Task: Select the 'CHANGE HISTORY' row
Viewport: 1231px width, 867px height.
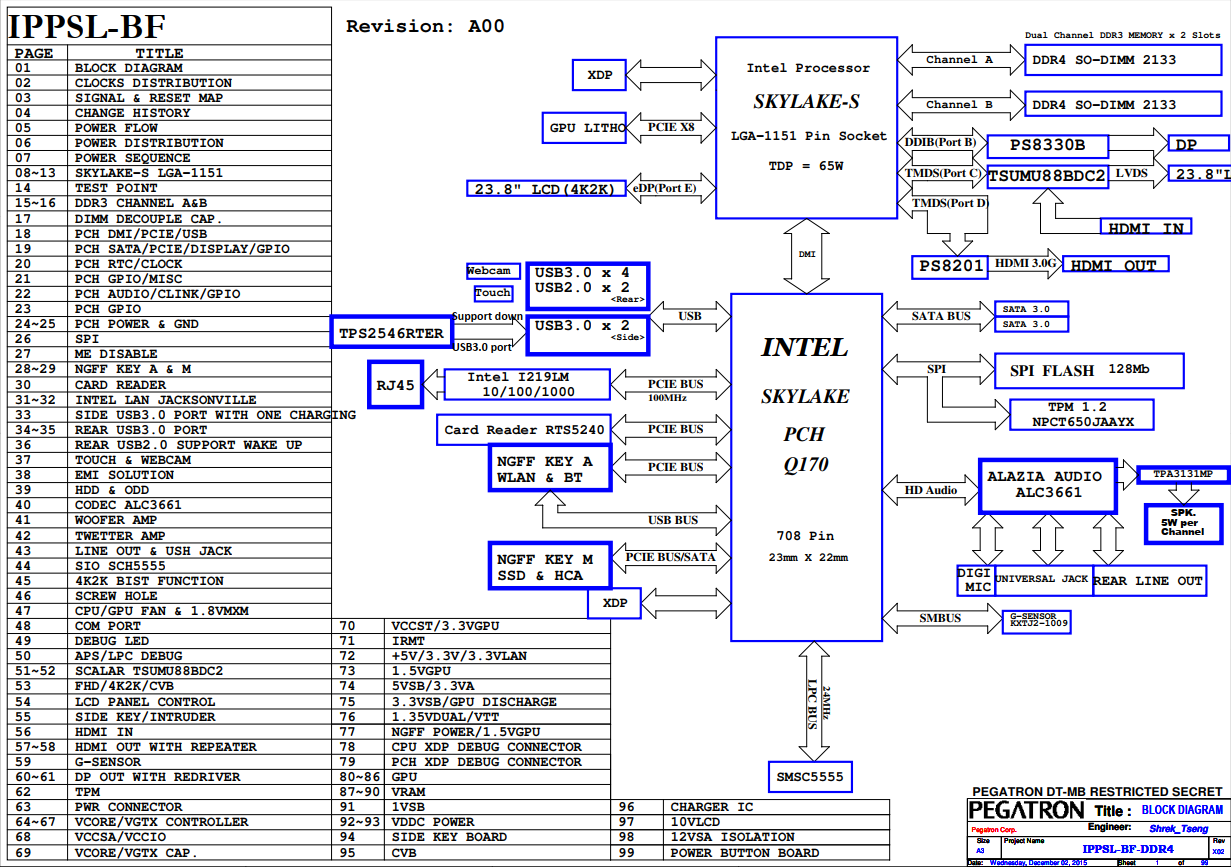Action: [170, 113]
